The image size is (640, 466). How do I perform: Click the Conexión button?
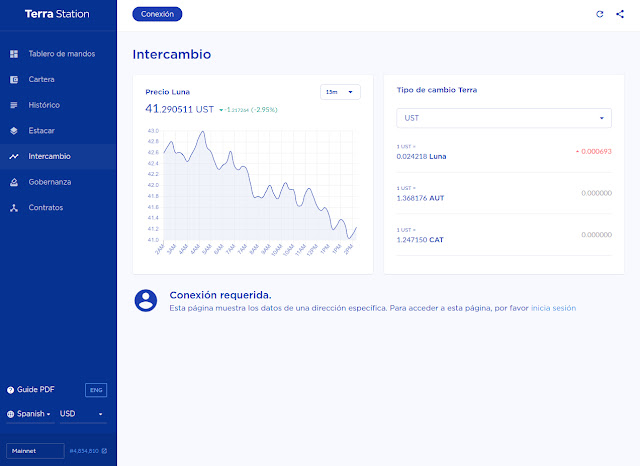[x=157, y=14]
